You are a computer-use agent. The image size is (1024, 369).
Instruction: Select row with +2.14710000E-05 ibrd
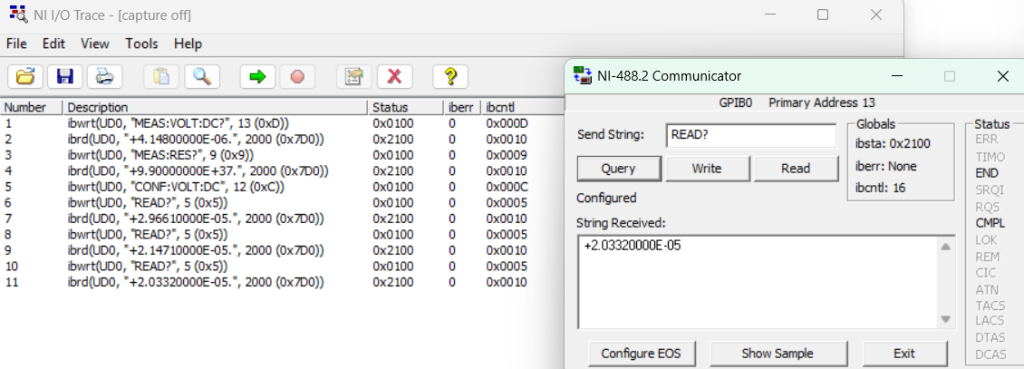pos(281,251)
